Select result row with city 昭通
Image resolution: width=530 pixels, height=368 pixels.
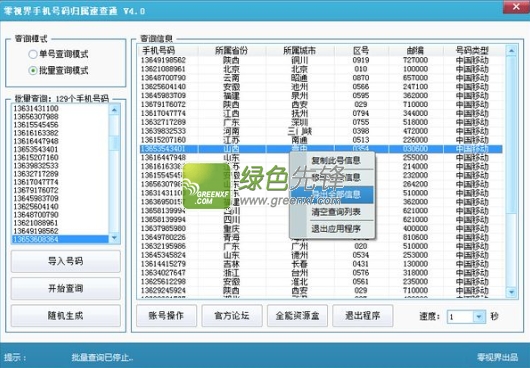coord(321,78)
